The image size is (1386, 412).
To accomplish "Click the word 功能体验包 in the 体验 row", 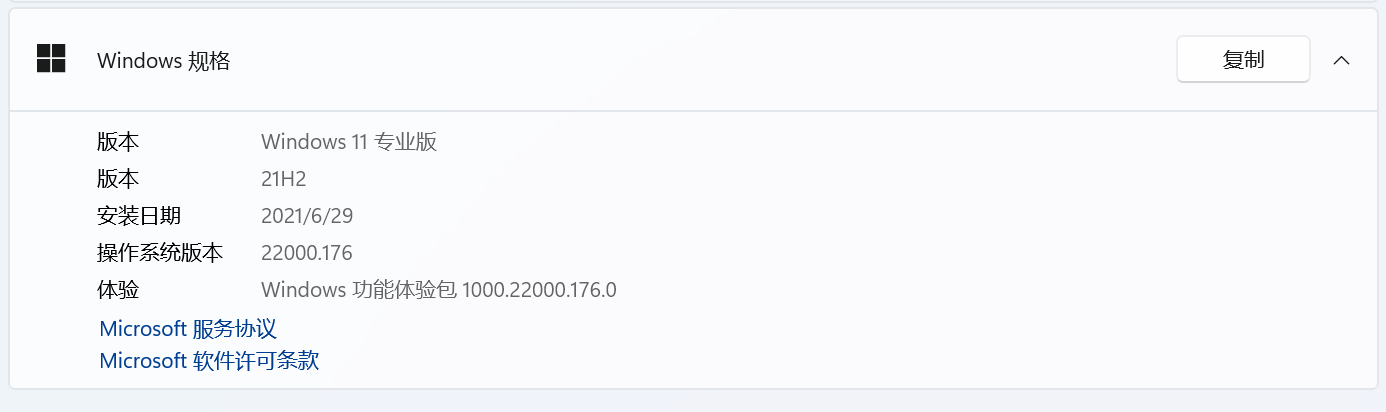I will 405,290.
